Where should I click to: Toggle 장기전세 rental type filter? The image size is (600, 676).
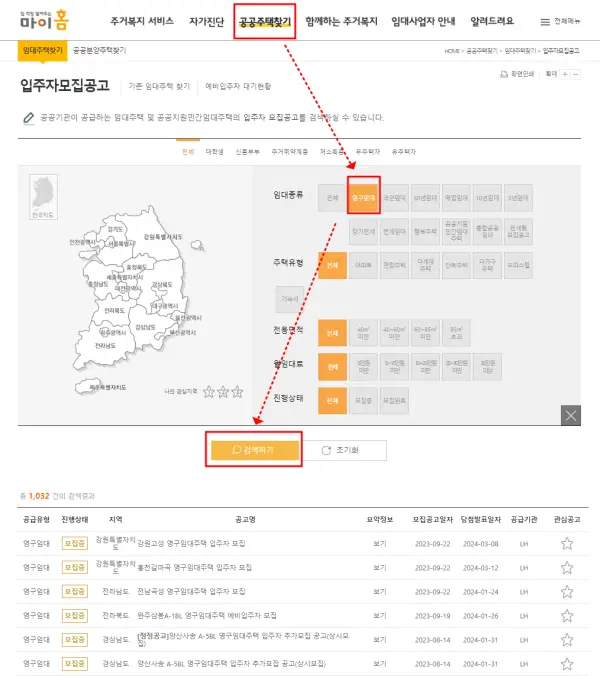[x=363, y=232]
